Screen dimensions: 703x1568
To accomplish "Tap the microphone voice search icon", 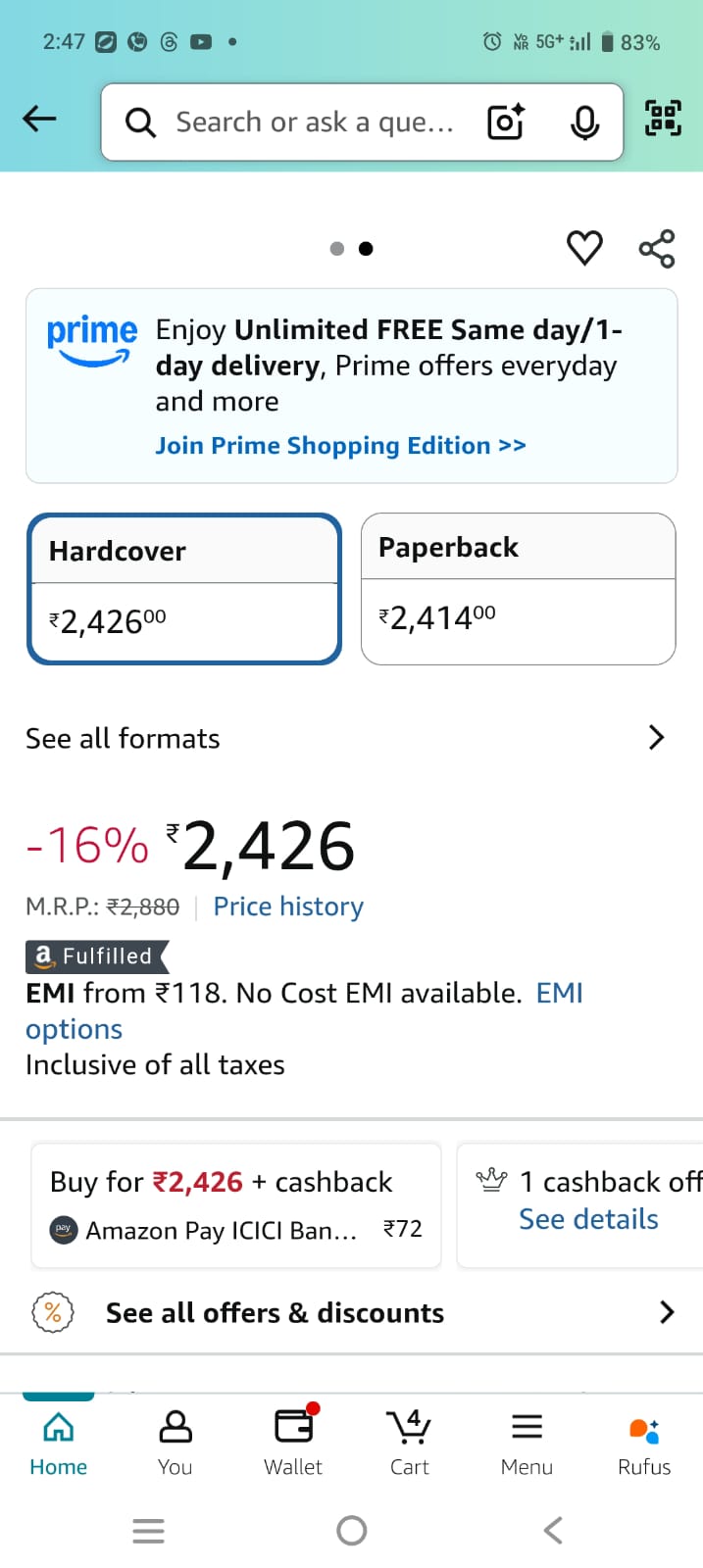I will click(x=584, y=122).
